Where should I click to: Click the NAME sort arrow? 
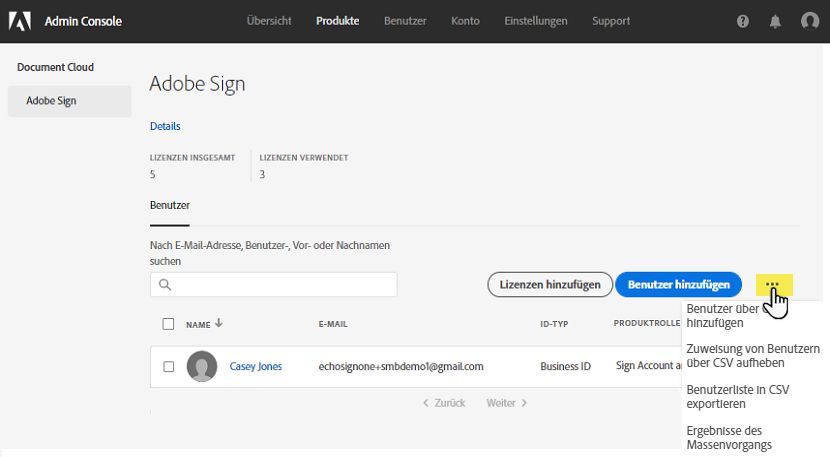[219, 323]
